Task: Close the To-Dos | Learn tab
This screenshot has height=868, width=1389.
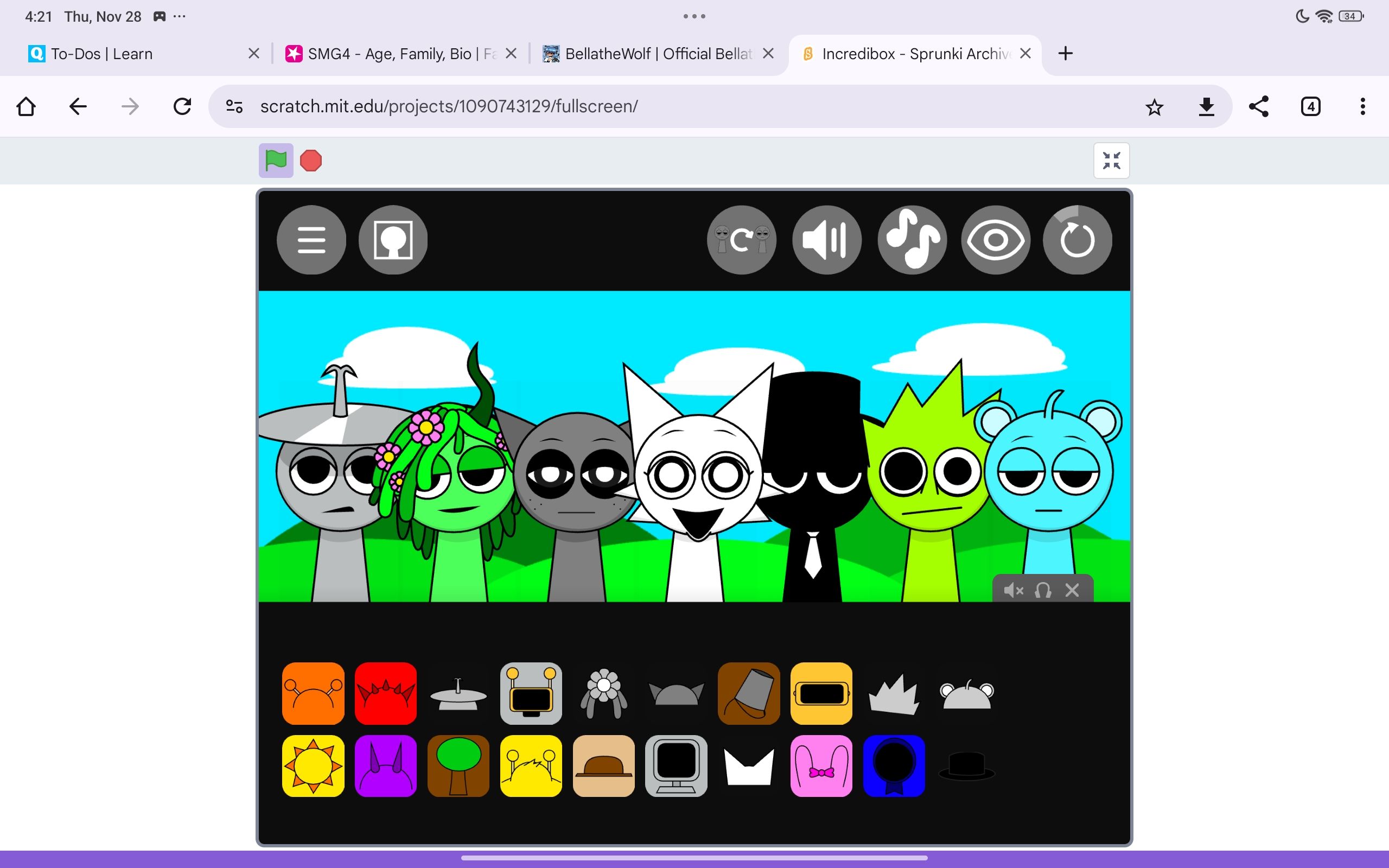Action: [254, 54]
